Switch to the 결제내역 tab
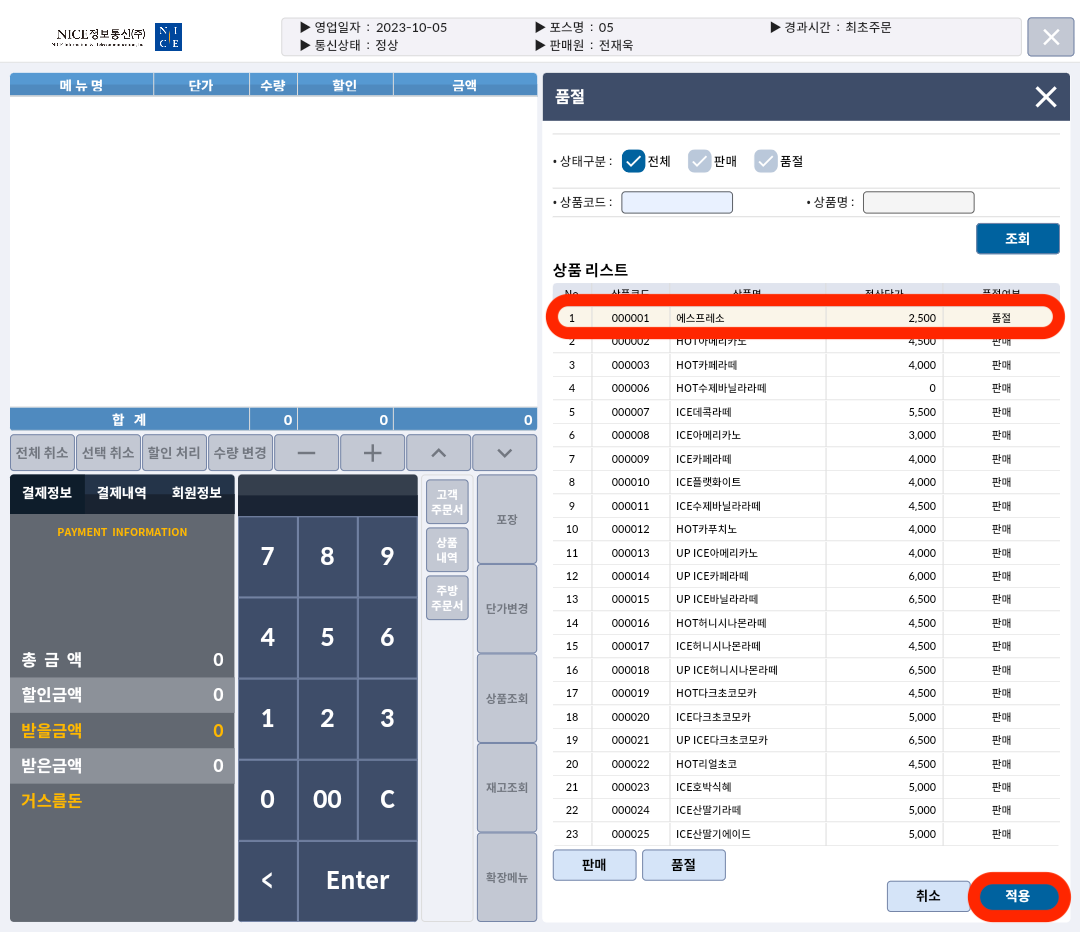The width and height of the screenshot is (1080, 947). coord(121,493)
